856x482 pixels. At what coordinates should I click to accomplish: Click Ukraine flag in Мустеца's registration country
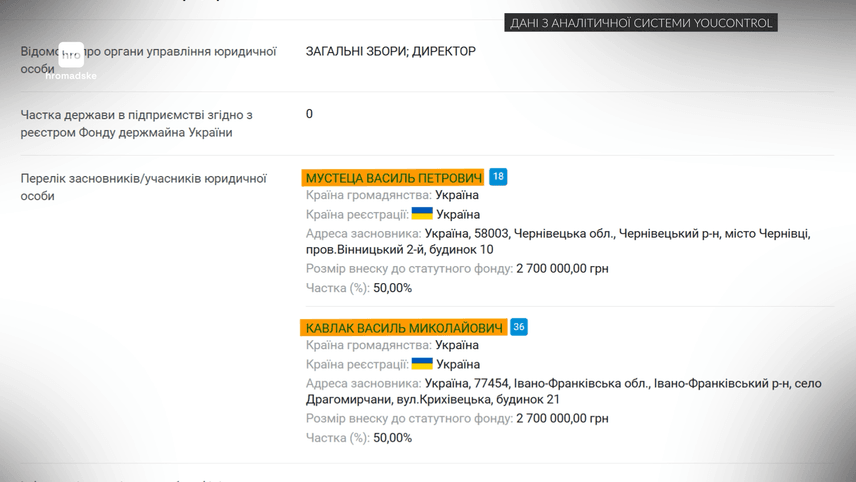[422, 214]
